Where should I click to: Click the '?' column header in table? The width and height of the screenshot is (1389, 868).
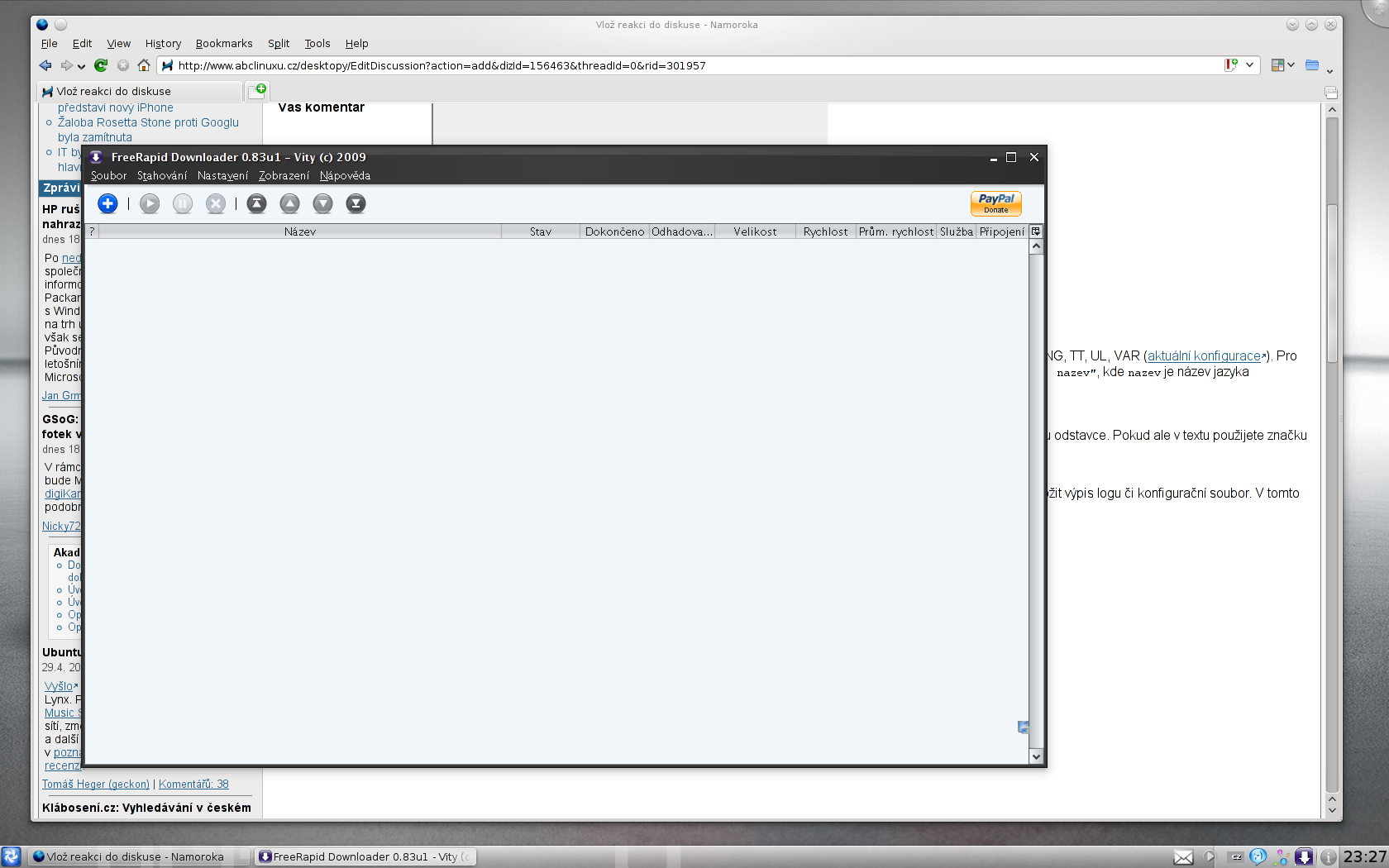click(x=92, y=231)
